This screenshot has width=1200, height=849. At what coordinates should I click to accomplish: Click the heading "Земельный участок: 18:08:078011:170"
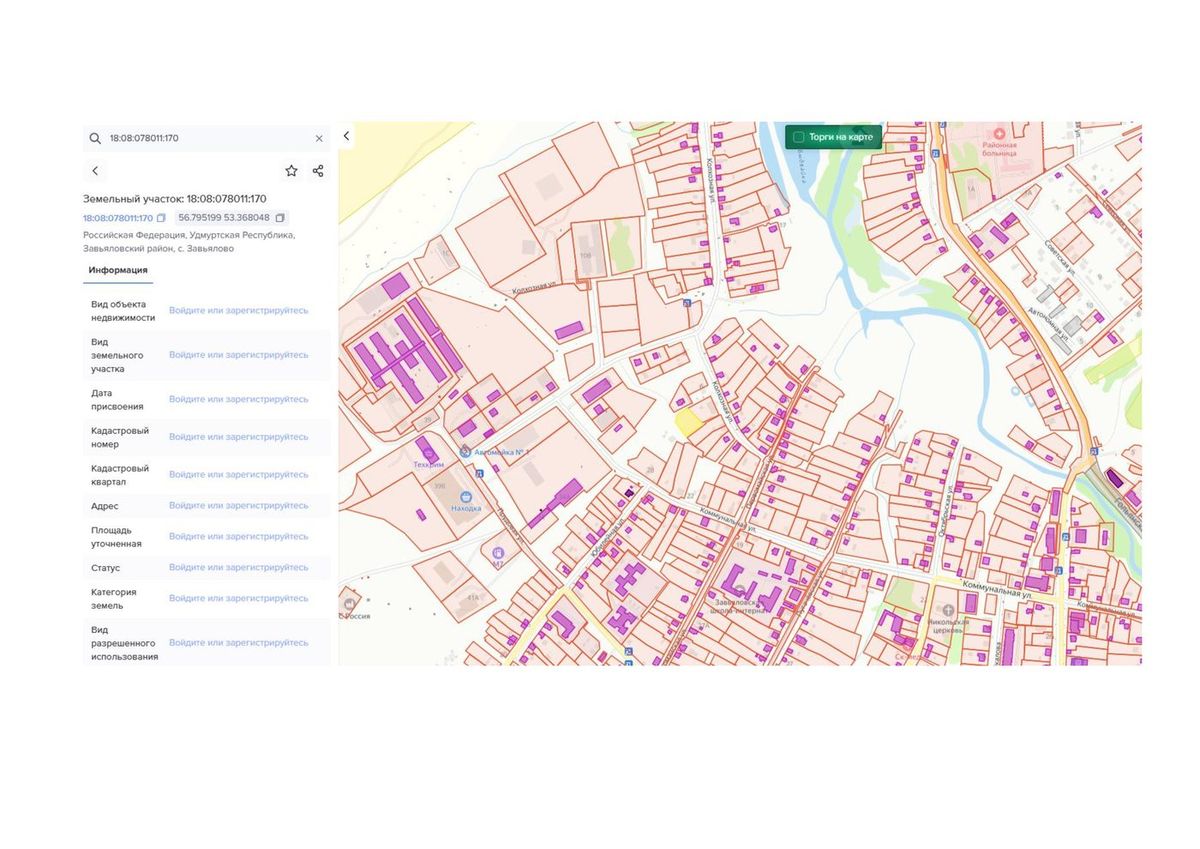(x=175, y=199)
